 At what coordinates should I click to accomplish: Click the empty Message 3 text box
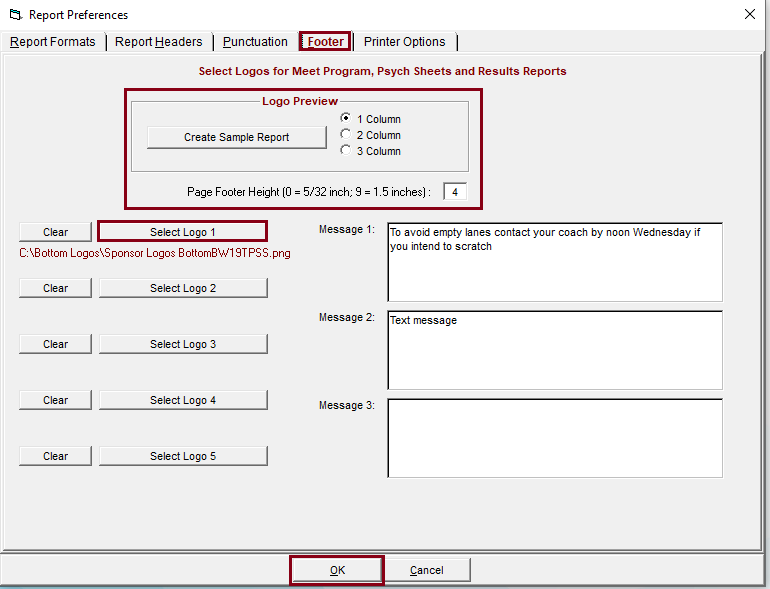point(554,438)
